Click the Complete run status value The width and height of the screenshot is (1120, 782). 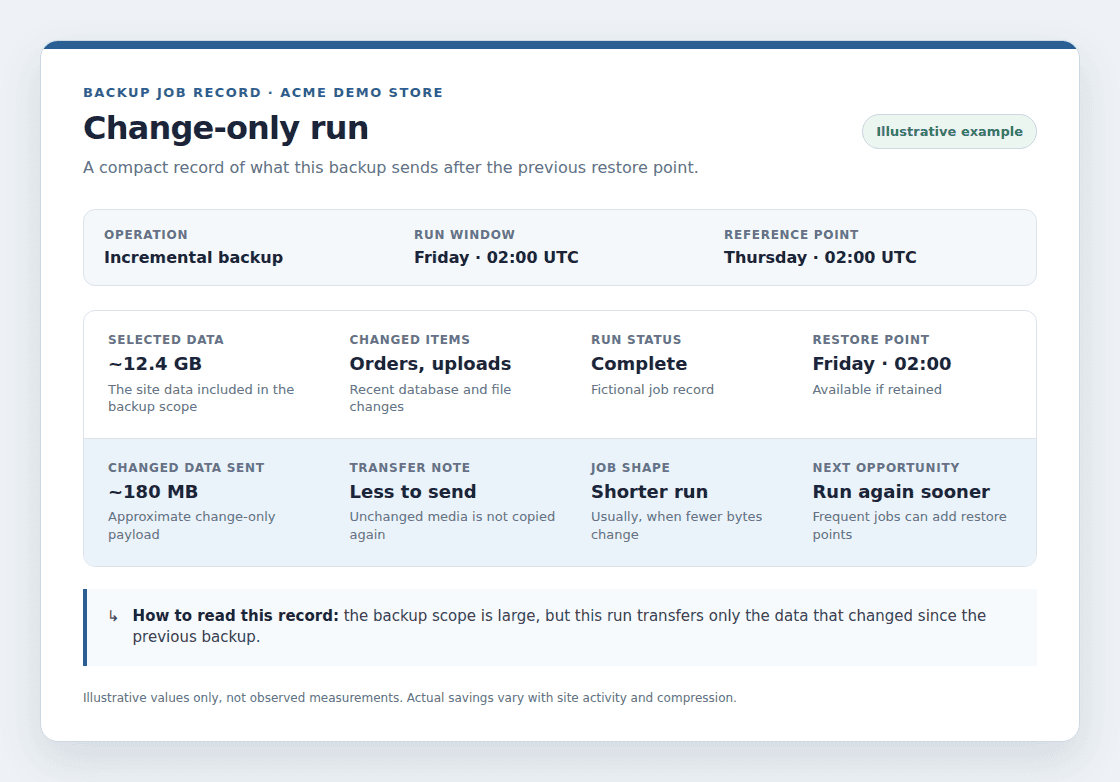click(639, 364)
